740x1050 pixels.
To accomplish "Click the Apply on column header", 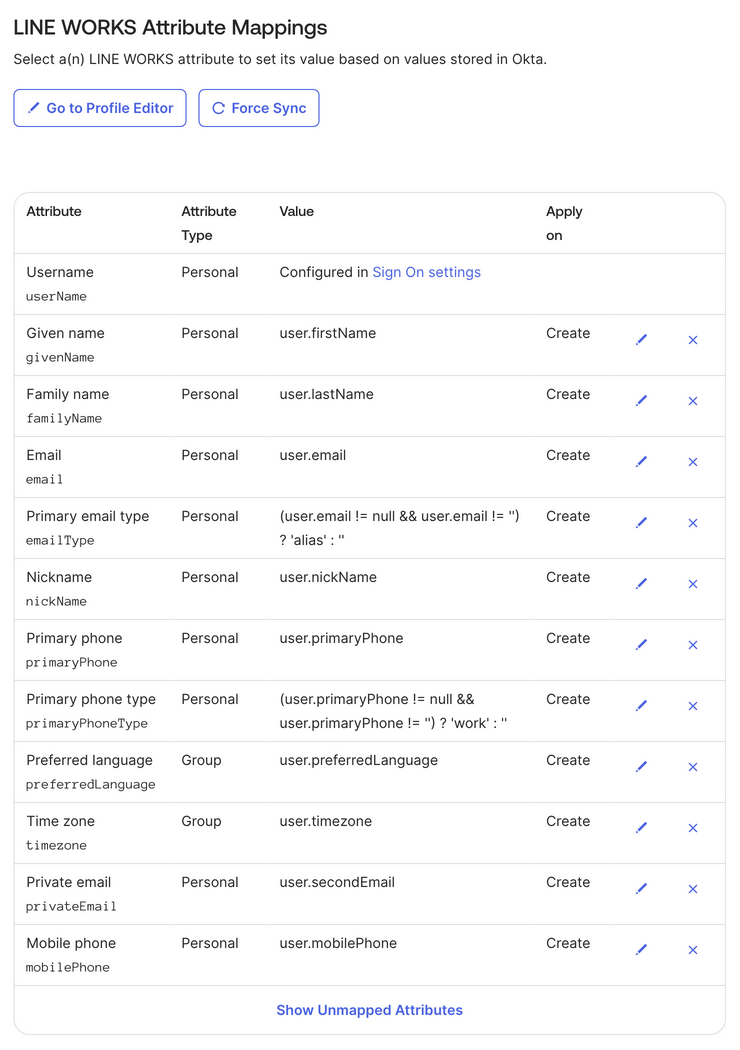I will point(564,223).
